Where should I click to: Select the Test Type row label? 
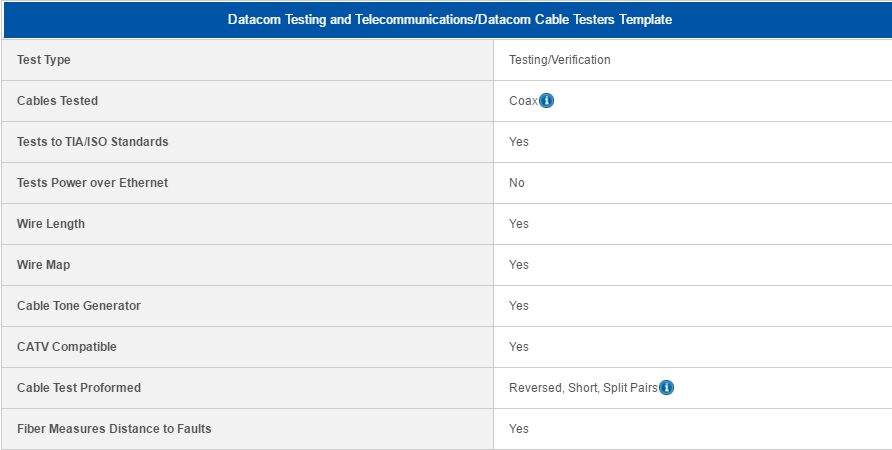[44, 60]
